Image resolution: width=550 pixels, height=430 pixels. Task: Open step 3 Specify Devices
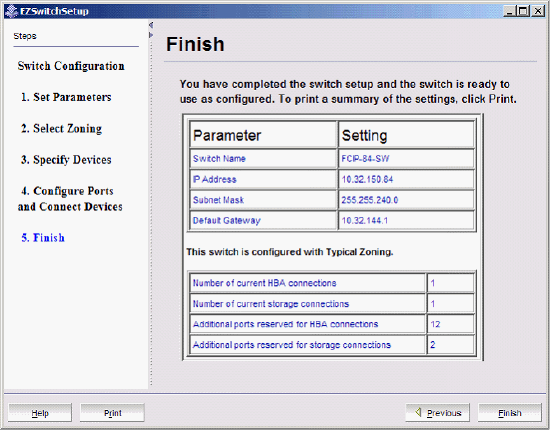click(66, 160)
